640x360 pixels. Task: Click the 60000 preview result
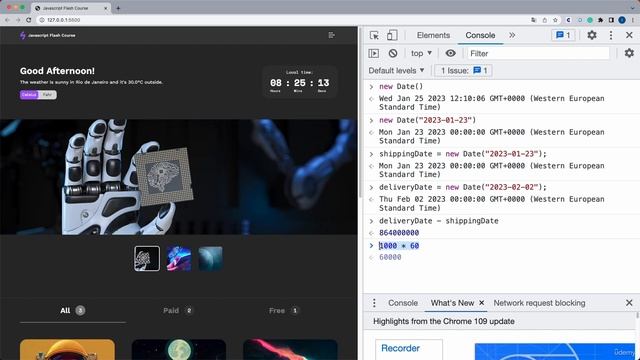pyautogui.click(x=390, y=257)
